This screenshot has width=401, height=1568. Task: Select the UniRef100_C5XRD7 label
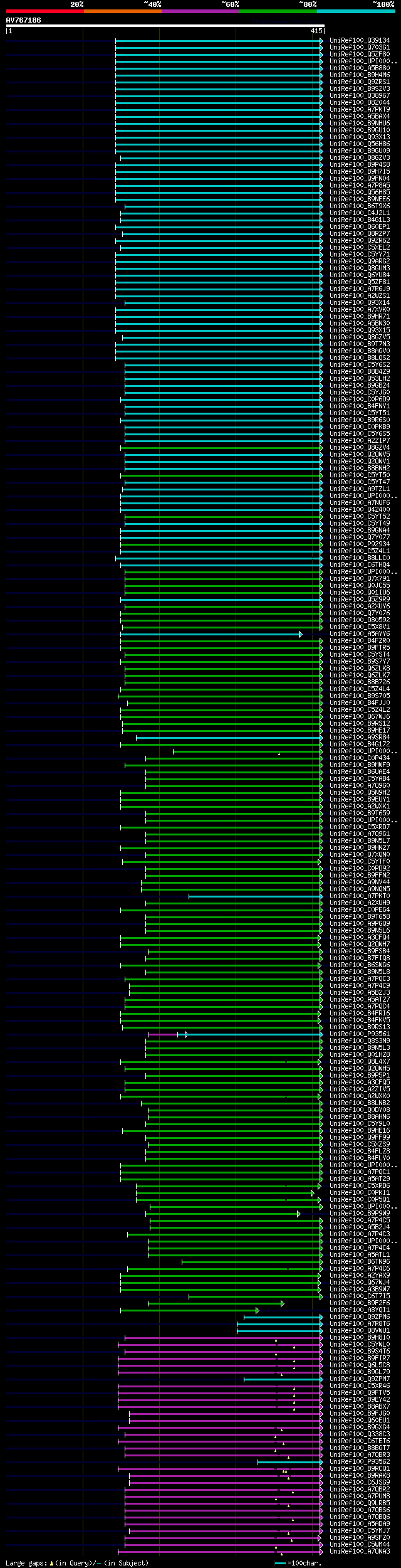tap(360, 827)
